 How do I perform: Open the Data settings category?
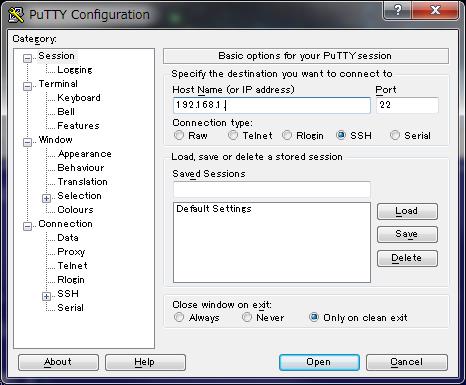click(68, 238)
